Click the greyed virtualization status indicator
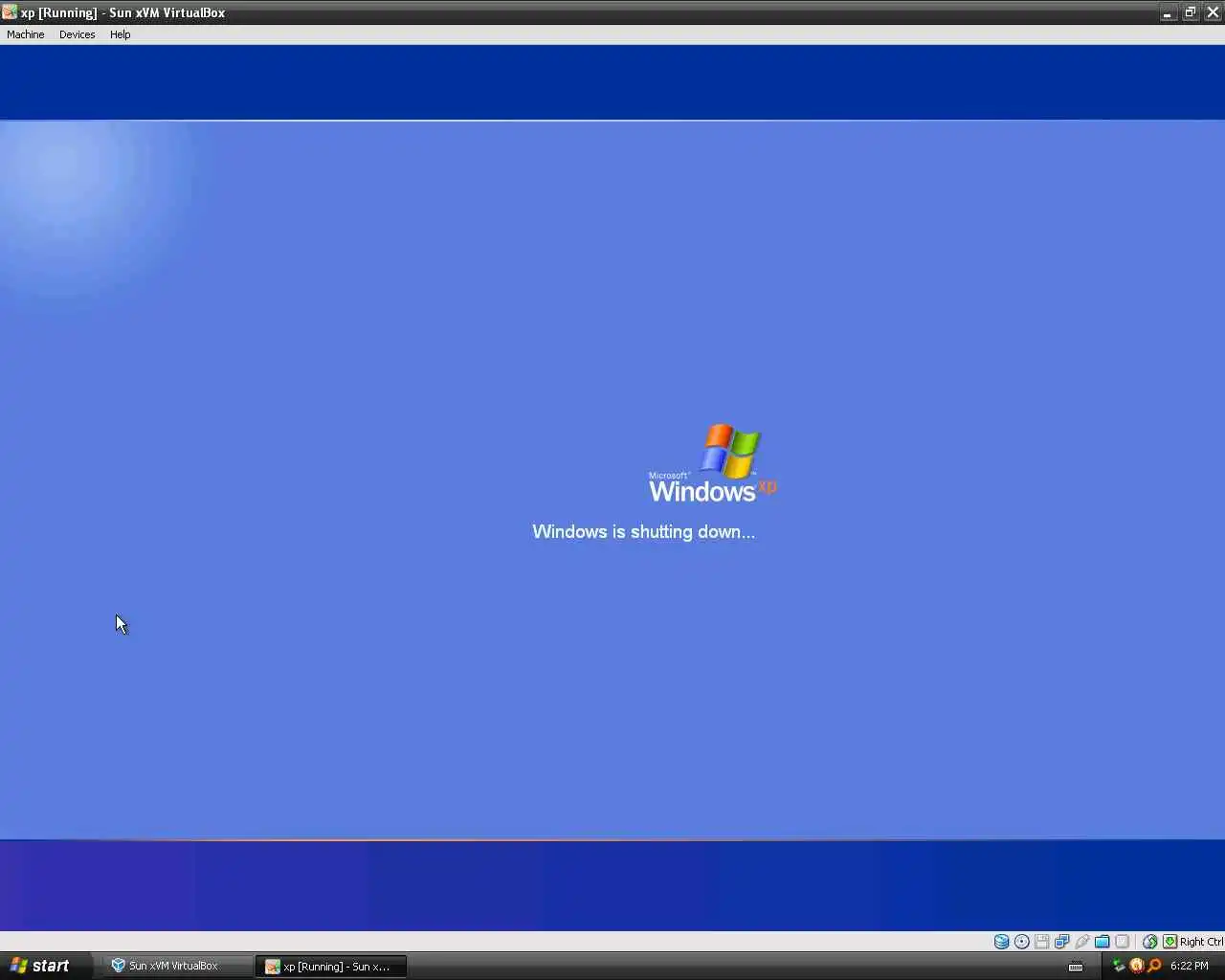This screenshot has height=980, width=1225. 1123,942
